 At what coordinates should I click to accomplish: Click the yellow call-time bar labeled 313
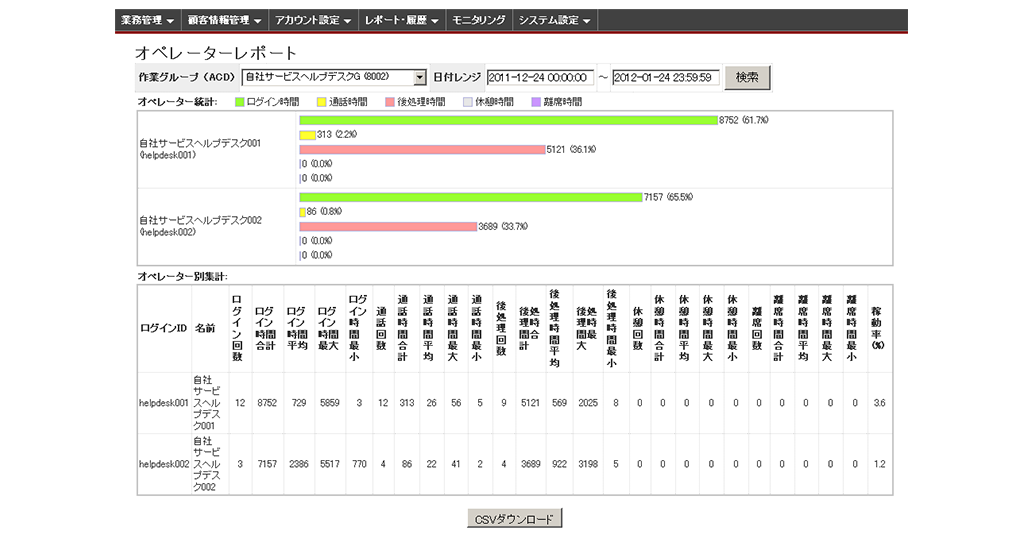[307, 135]
